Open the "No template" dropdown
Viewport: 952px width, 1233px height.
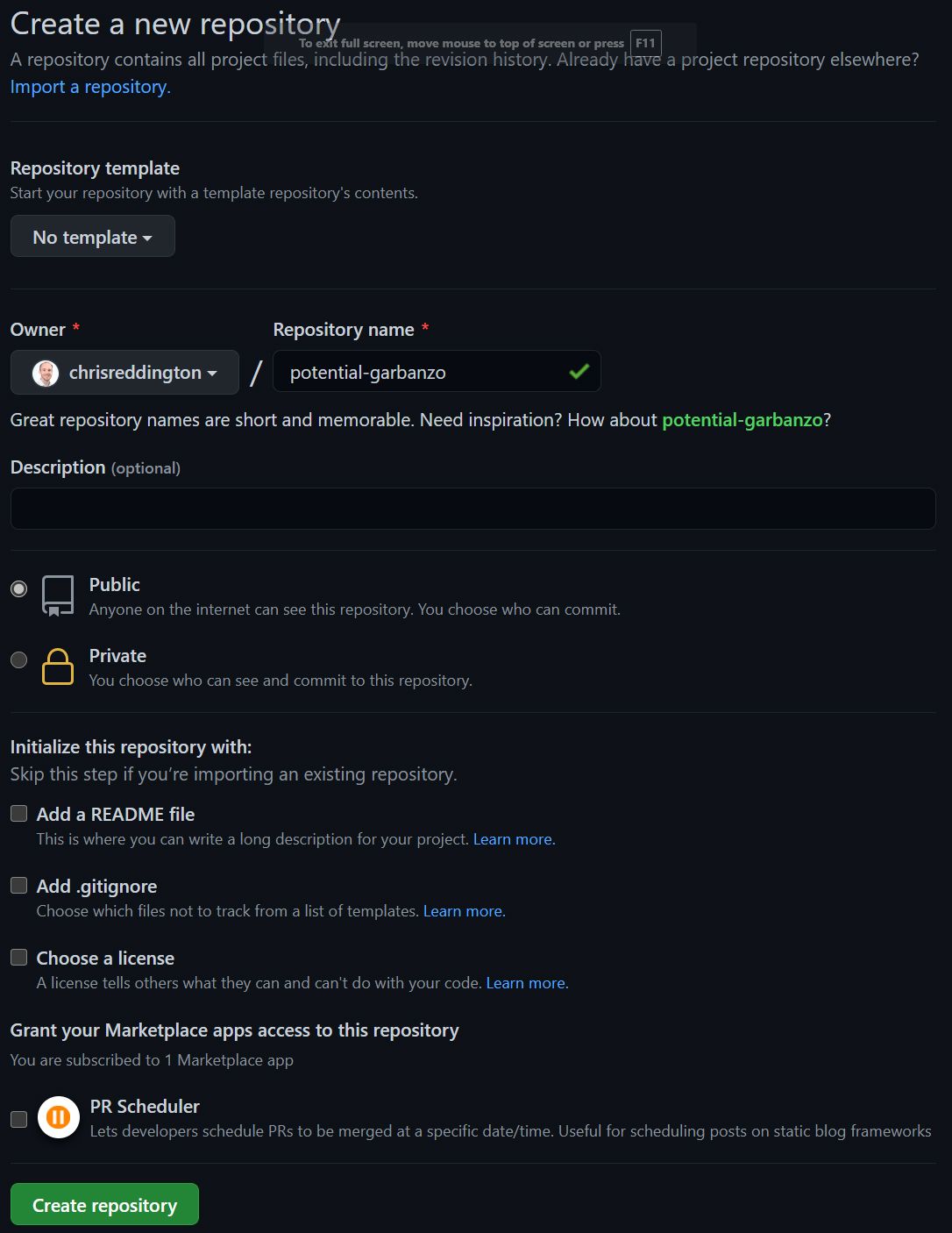tap(92, 236)
